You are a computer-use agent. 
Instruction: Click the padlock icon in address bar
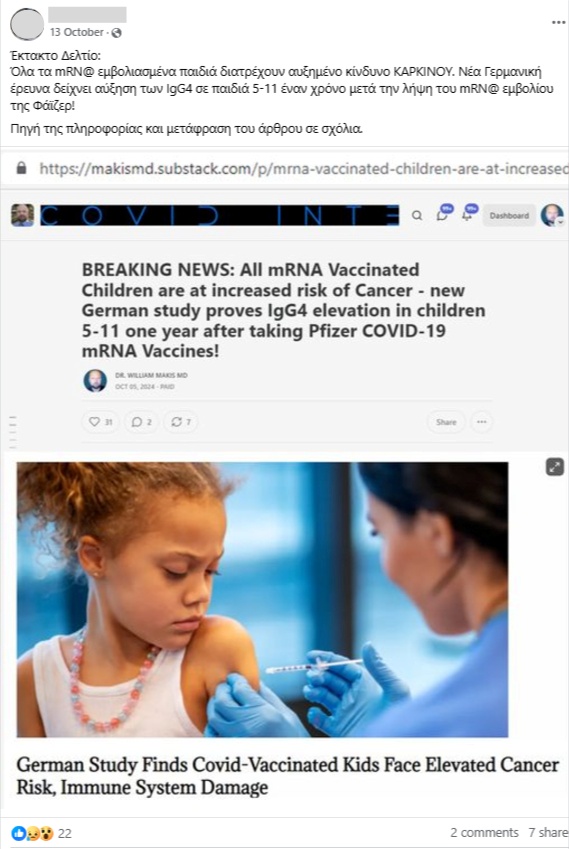[21, 168]
